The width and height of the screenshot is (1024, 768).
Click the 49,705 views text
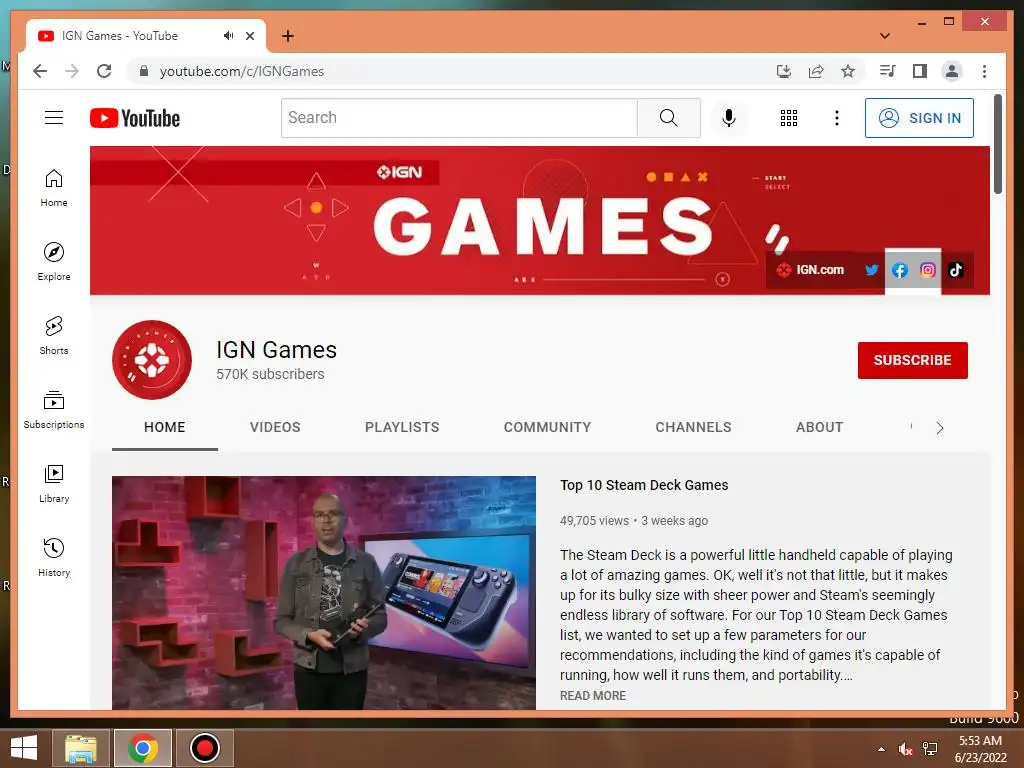(594, 520)
